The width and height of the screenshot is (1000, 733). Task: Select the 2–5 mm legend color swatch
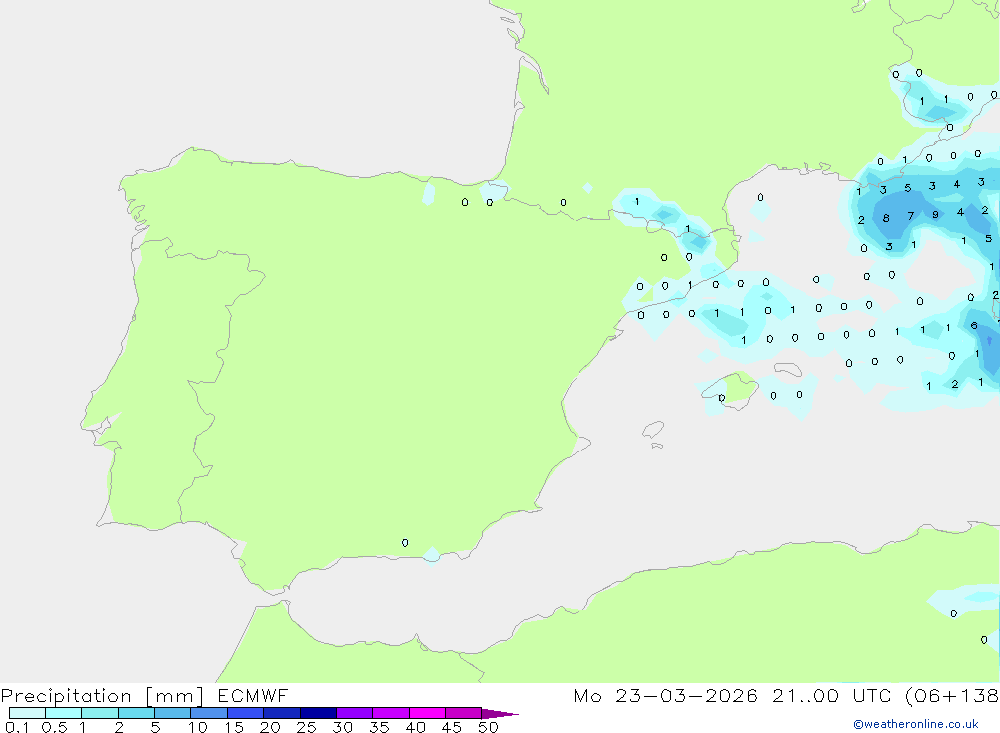tap(136, 713)
